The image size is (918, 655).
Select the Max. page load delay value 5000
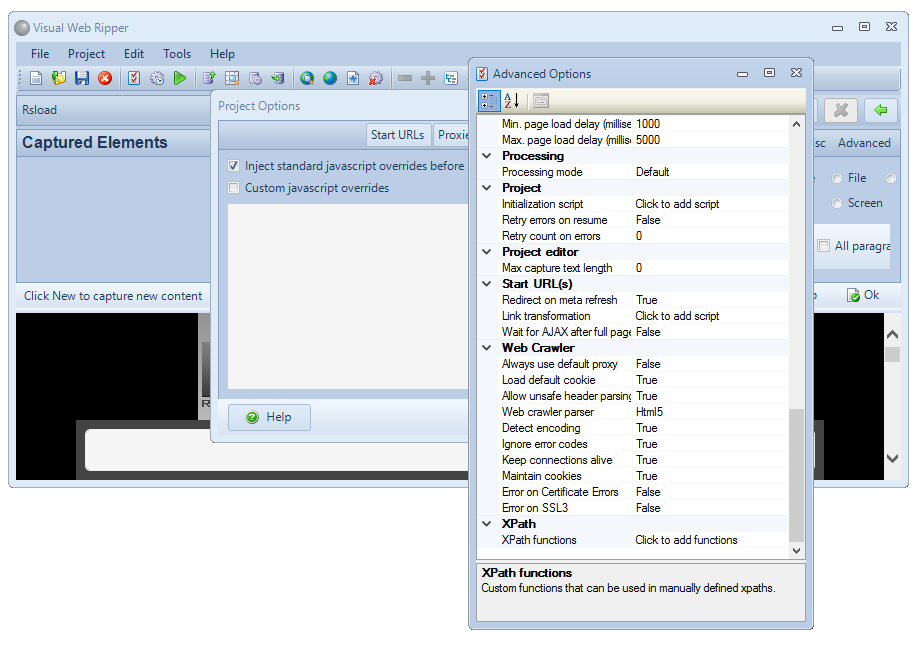(710, 140)
